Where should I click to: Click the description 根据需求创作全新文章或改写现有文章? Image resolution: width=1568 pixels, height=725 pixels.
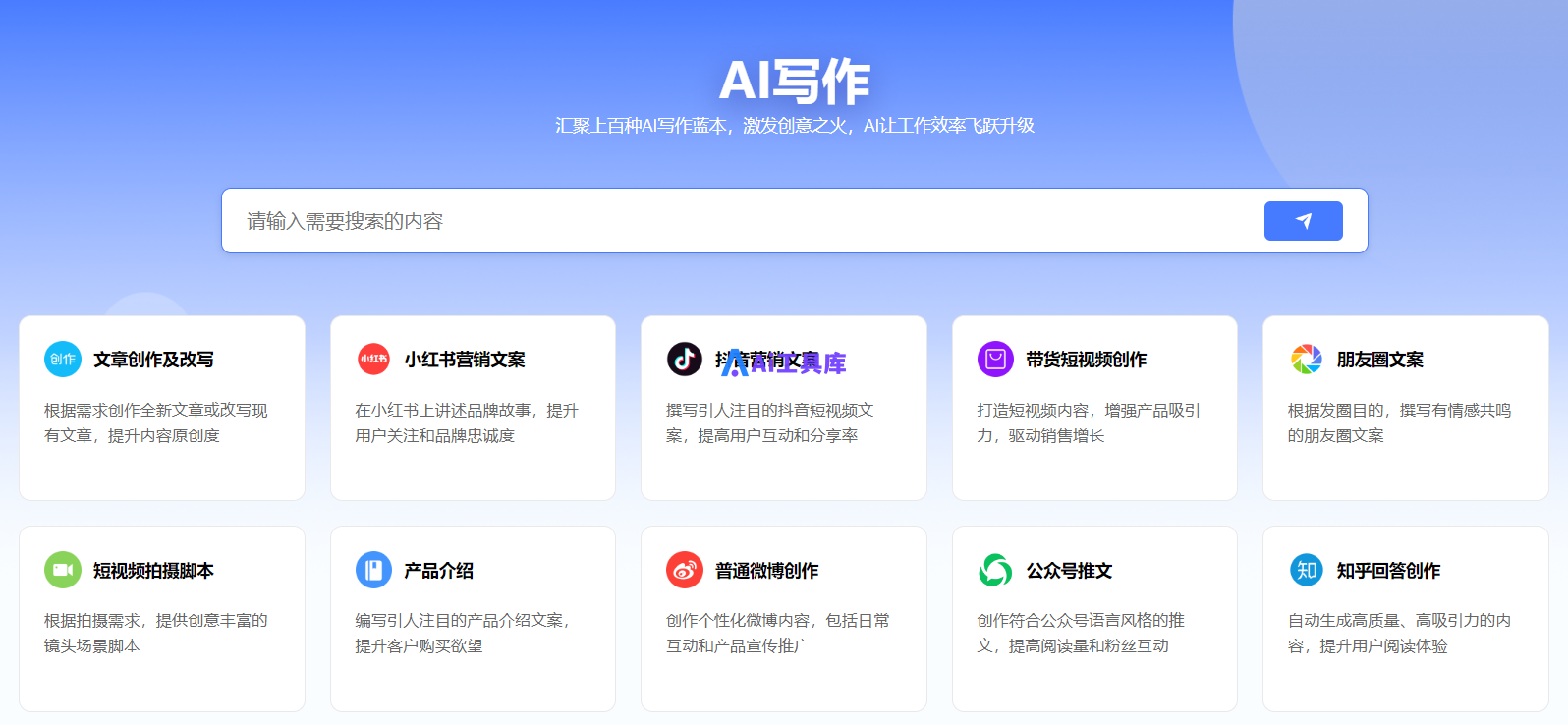click(x=156, y=422)
